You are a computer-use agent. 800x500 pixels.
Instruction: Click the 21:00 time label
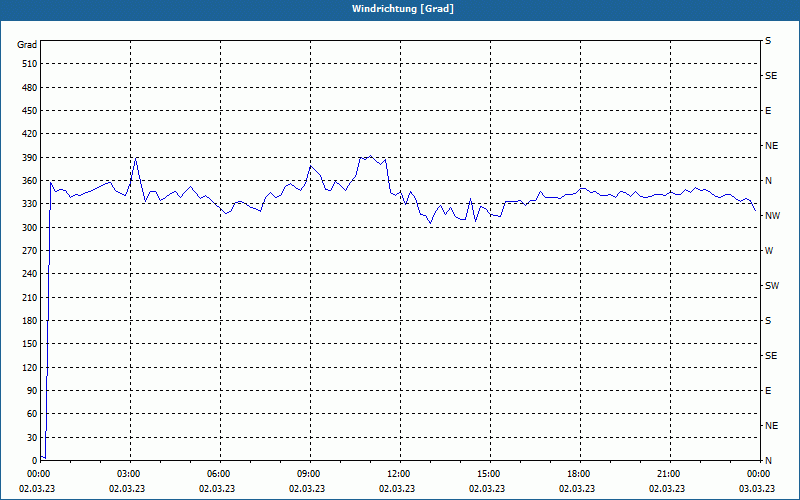668,474
